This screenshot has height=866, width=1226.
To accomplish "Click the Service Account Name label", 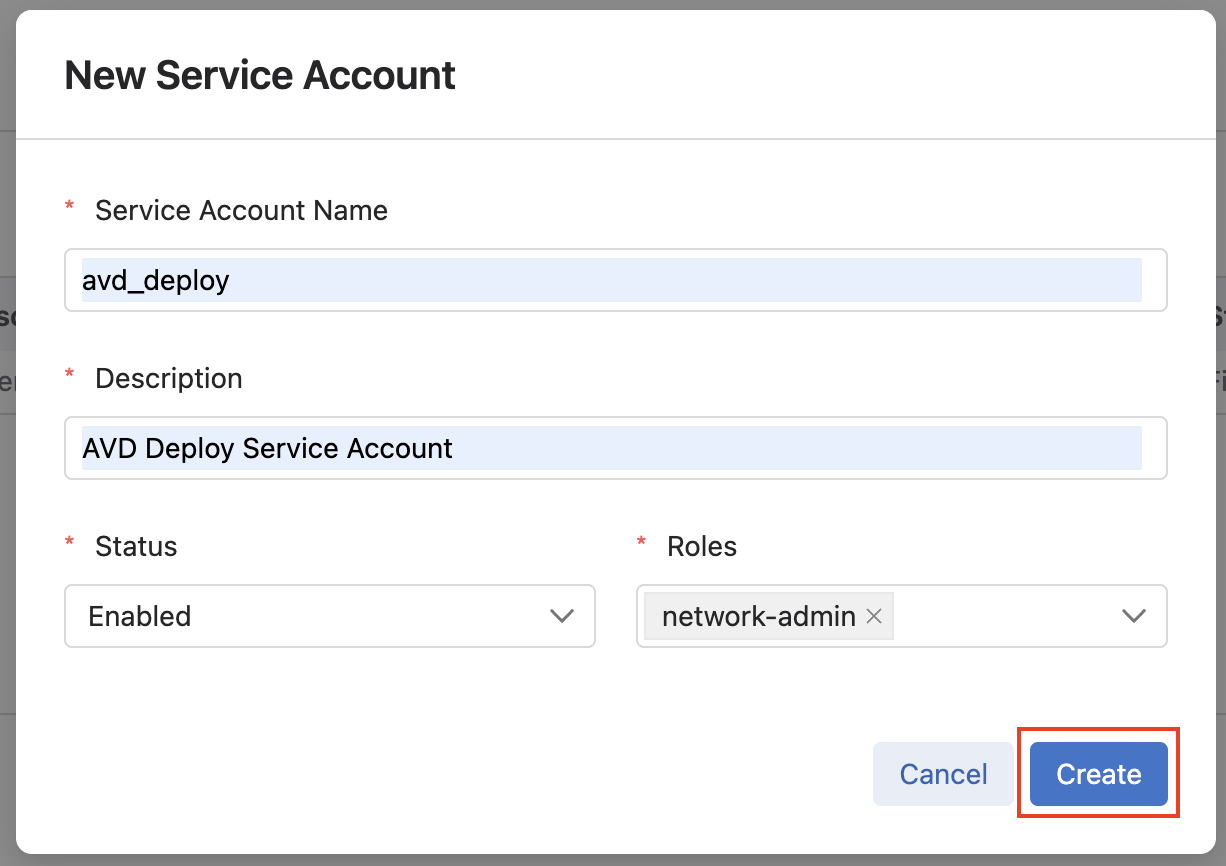I will (x=241, y=210).
